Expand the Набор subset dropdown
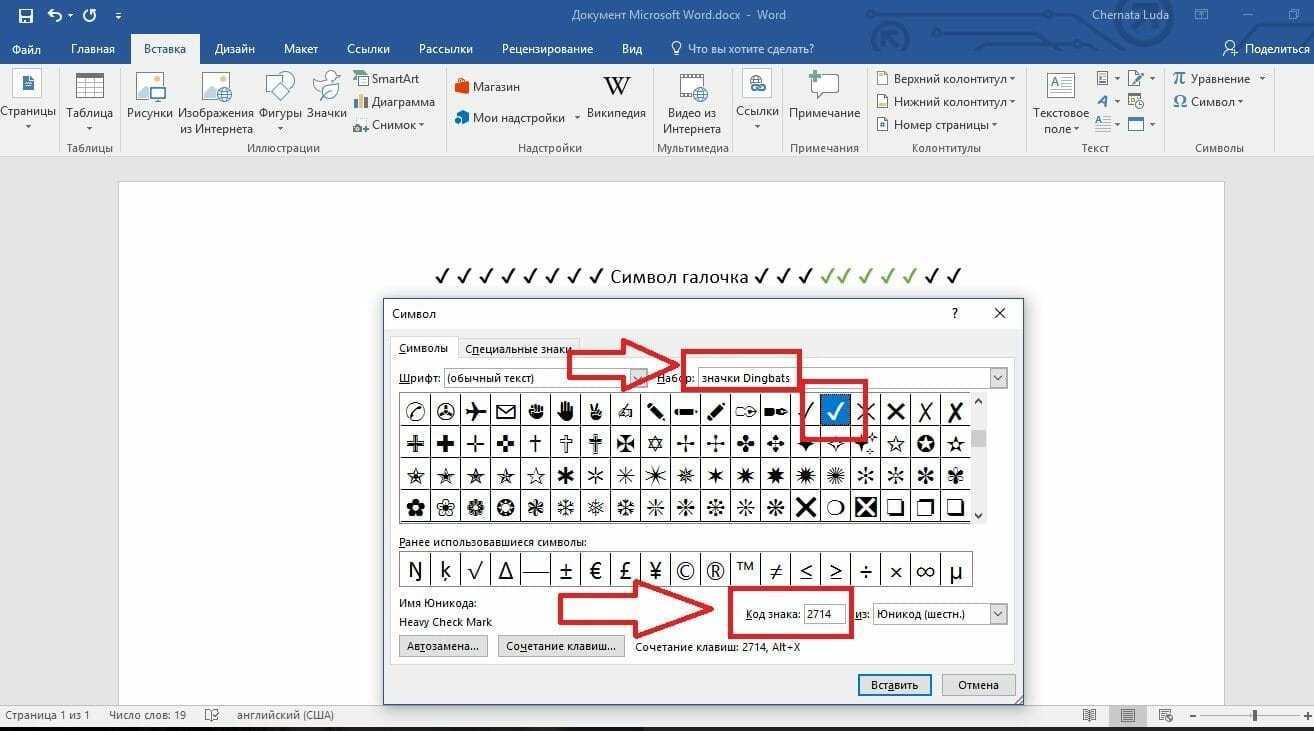This screenshot has width=1314, height=731. pyautogui.click(x=997, y=378)
